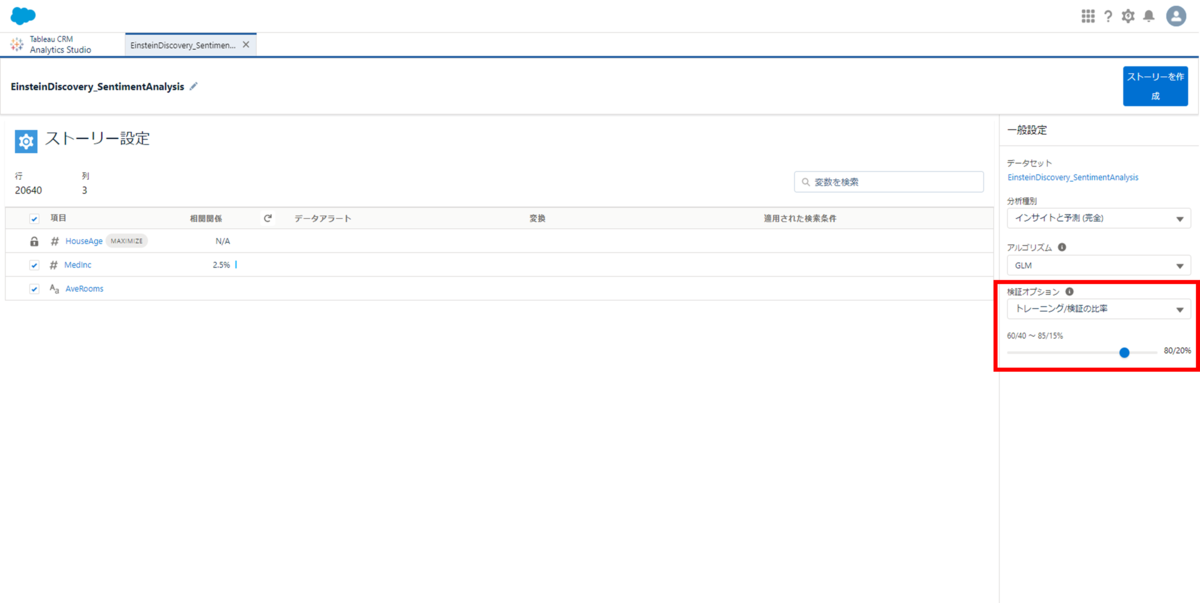The width and height of the screenshot is (1200, 603).
Task: Click the 相関関係 column header
Action: click(206, 218)
